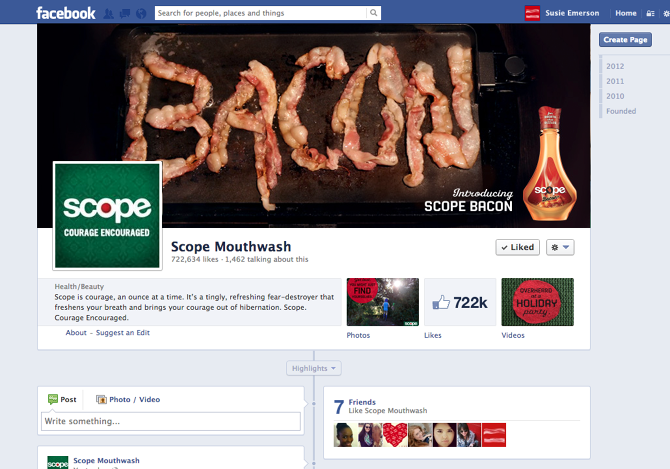Click the 722,634 likes count text
The height and width of the screenshot is (469, 670).
click(195, 259)
